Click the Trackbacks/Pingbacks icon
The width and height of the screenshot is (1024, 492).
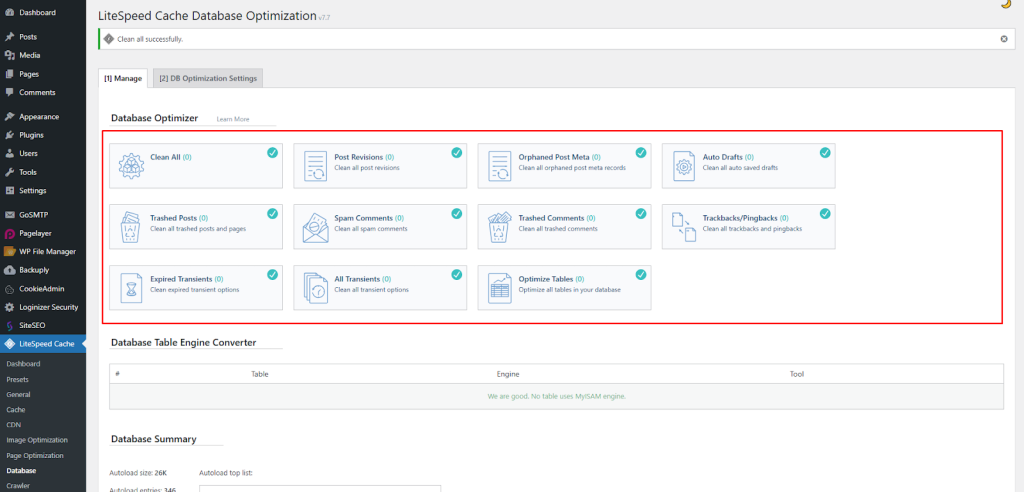point(684,227)
